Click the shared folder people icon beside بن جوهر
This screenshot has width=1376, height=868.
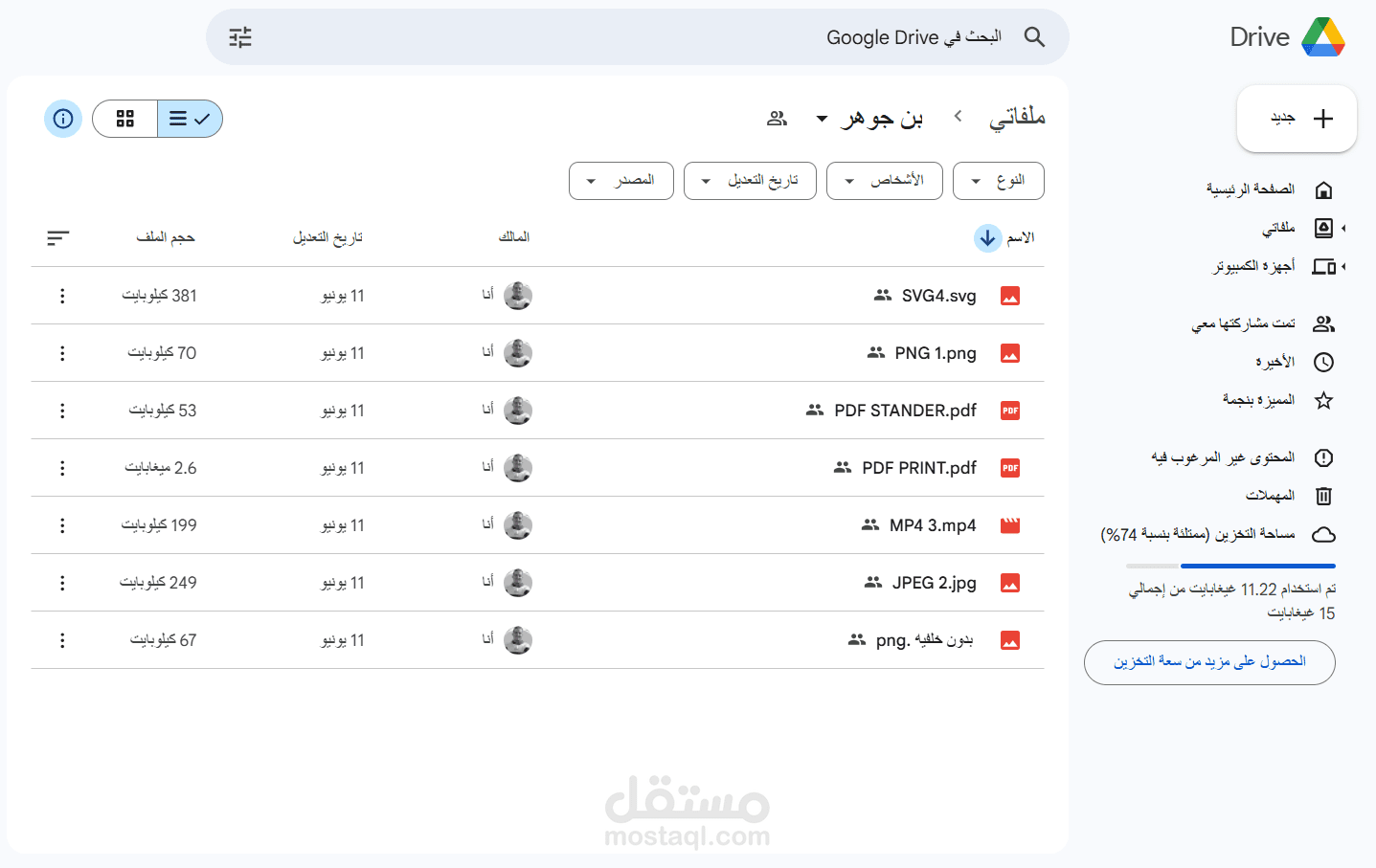[x=777, y=118]
